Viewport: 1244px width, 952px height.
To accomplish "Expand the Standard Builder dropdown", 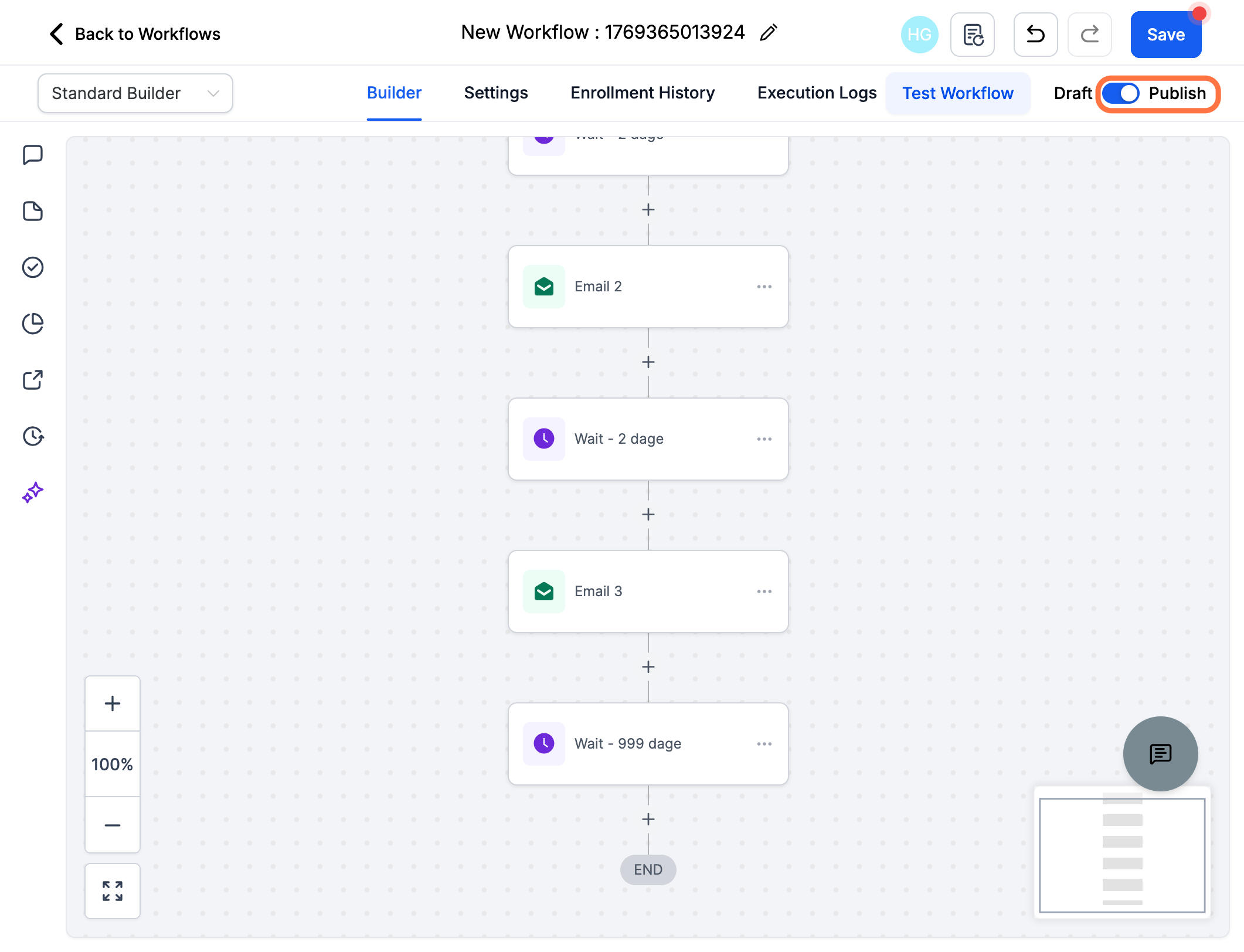I will (x=135, y=93).
